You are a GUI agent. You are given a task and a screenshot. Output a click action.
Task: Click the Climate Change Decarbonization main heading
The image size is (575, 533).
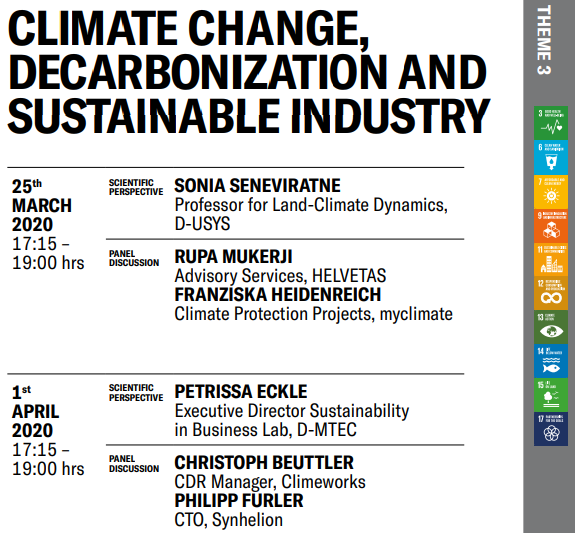249,72
